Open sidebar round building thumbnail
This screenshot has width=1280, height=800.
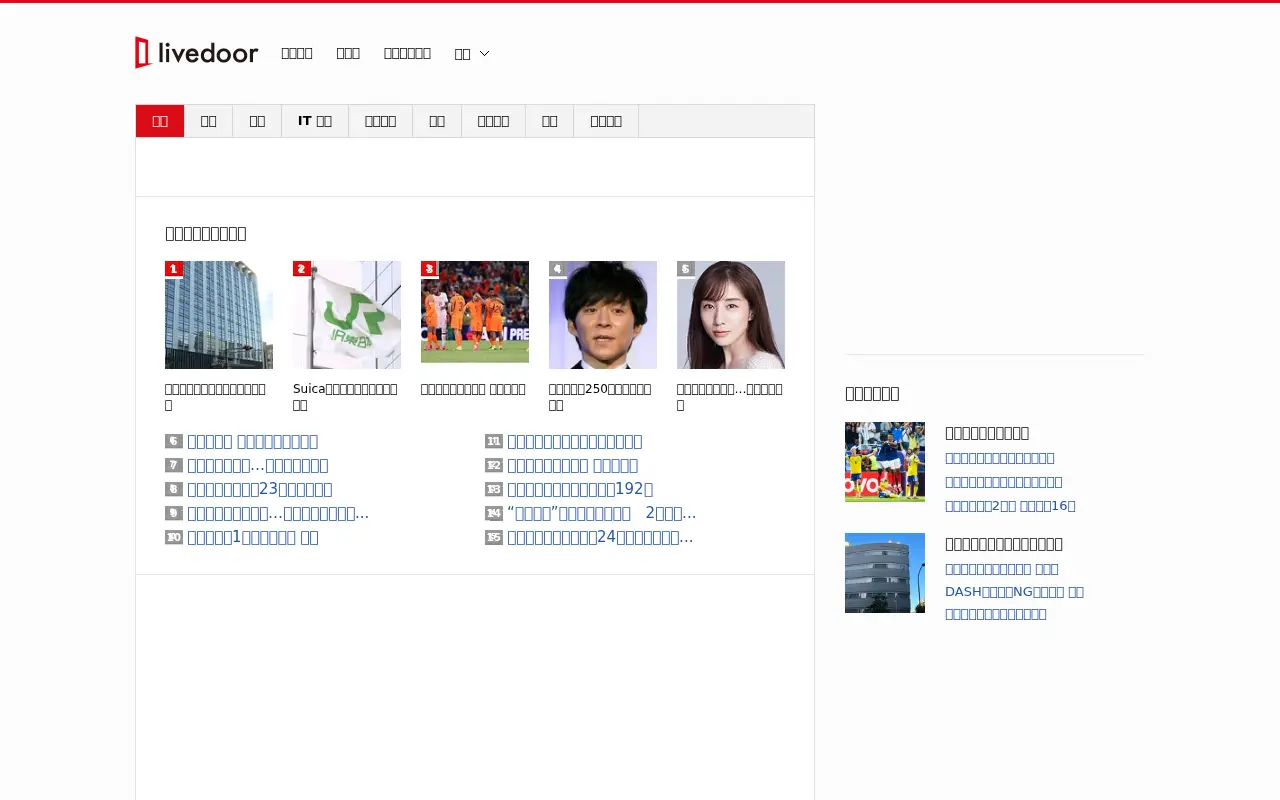click(885, 573)
